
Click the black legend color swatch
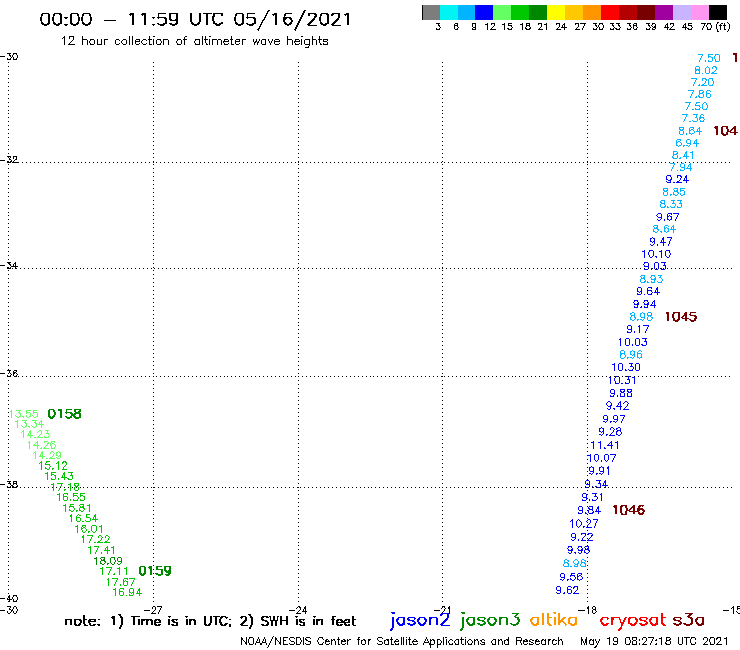[718, 12]
